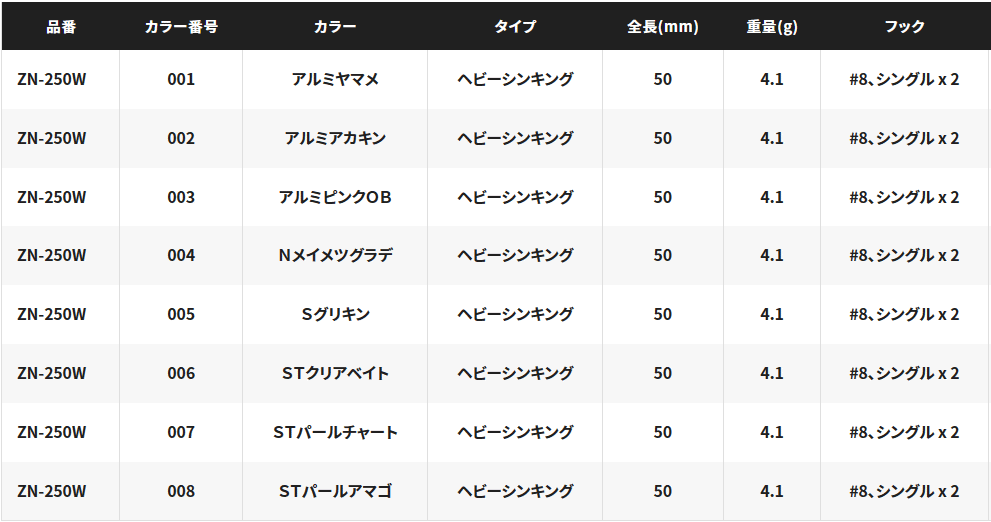991x522 pixels.
Task: Click the 重量(g) column header
Action: point(771,27)
